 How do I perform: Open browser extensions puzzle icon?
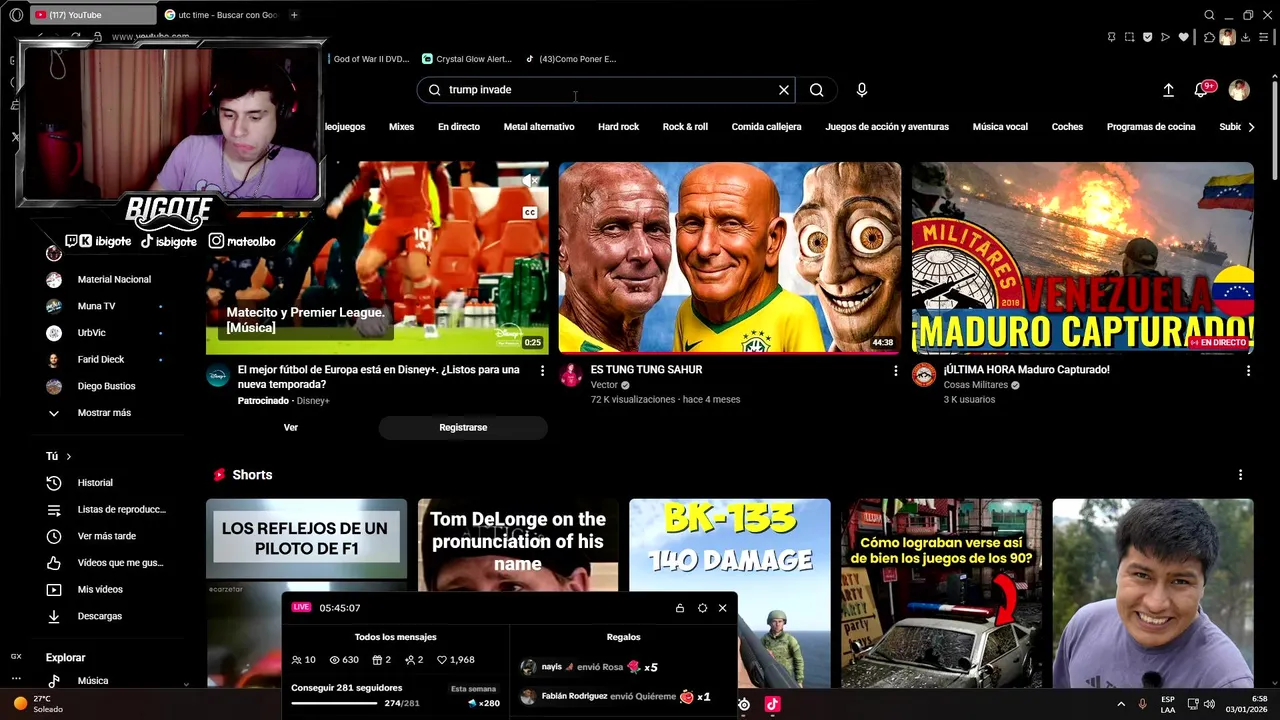(x=1209, y=37)
